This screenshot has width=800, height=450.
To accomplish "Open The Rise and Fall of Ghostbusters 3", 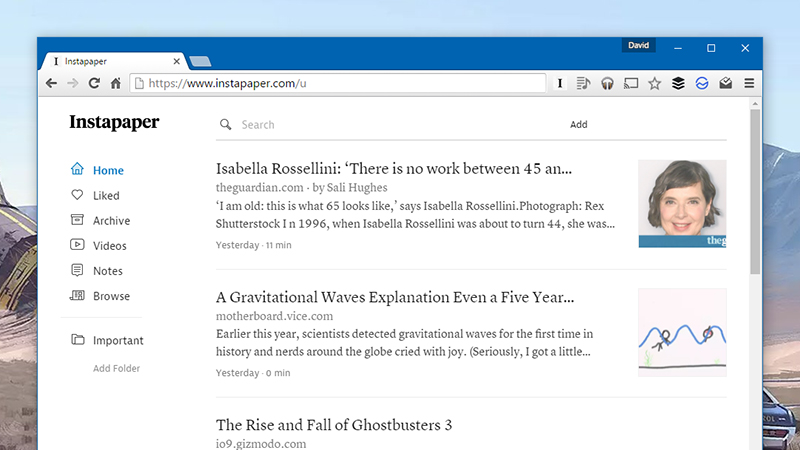I will click(x=334, y=425).
